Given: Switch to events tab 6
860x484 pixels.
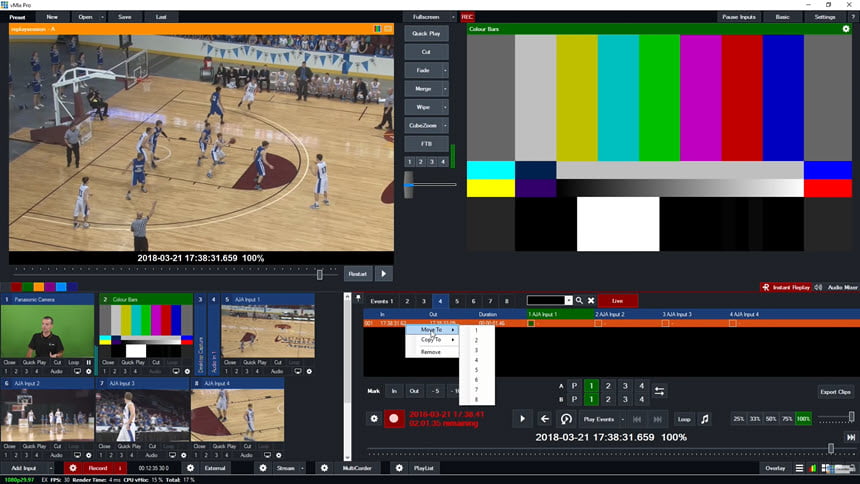Looking at the screenshot, I should 473,301.
